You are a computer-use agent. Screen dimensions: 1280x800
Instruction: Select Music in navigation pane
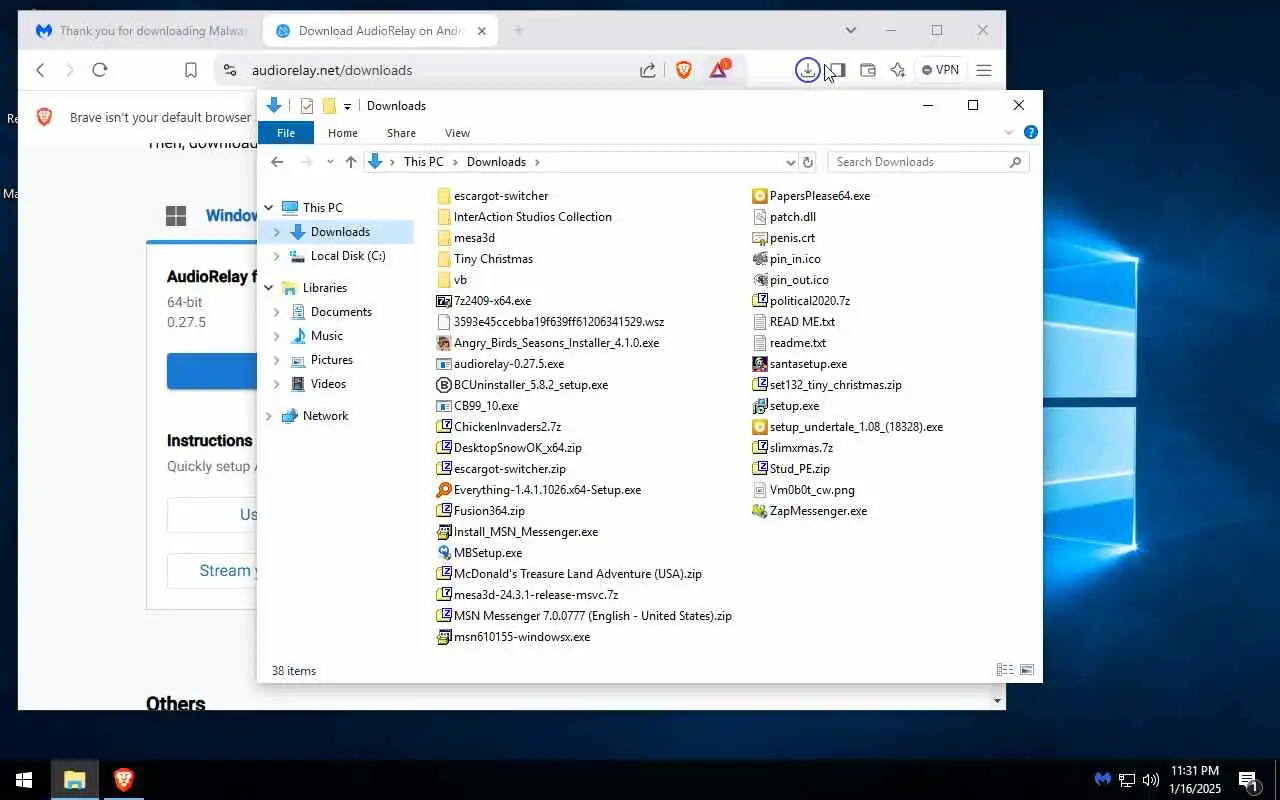point(326,336)
